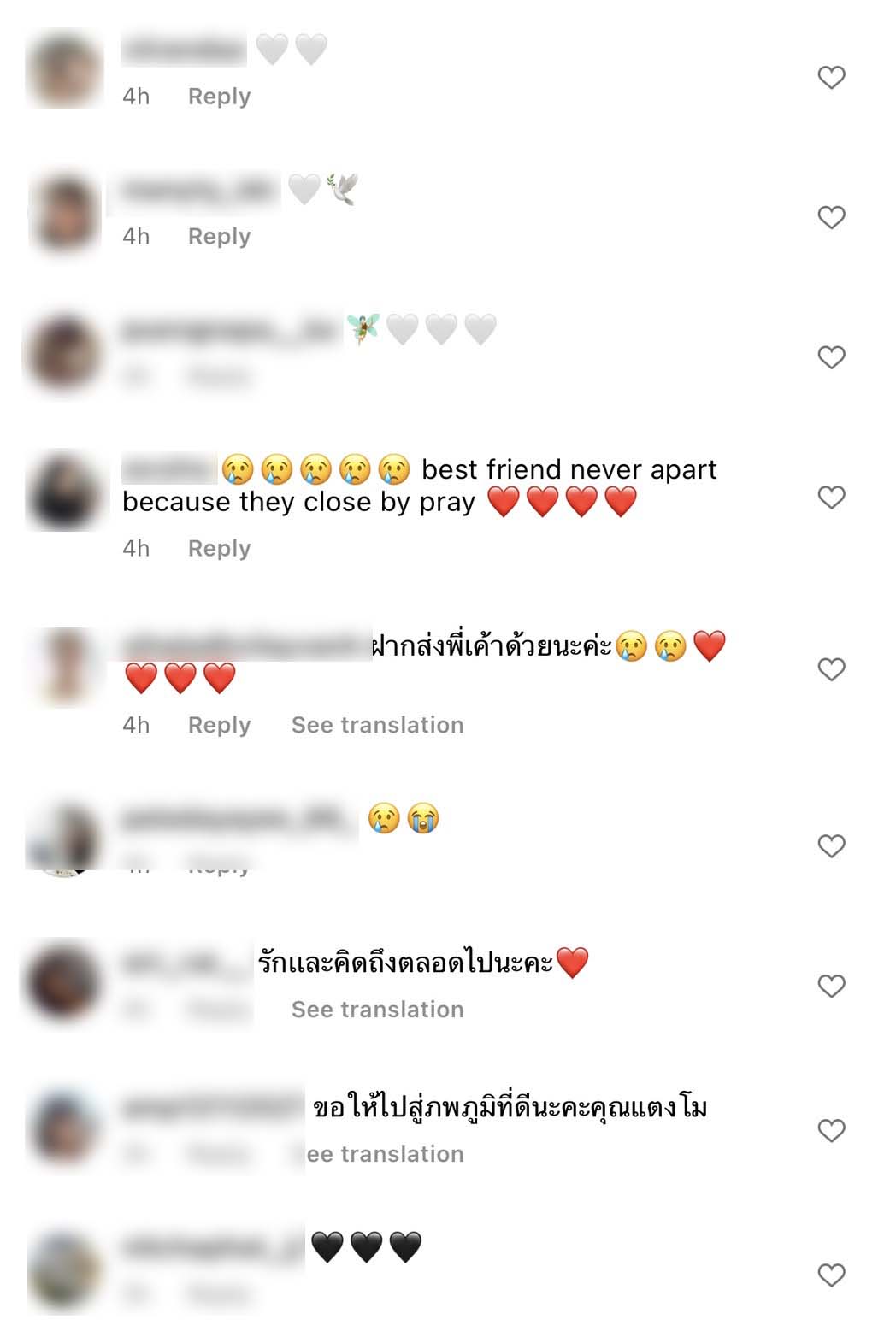Like the fairy and three white hearts comment
Screen dimensions: 896x1337
click(x=831, y=357)
